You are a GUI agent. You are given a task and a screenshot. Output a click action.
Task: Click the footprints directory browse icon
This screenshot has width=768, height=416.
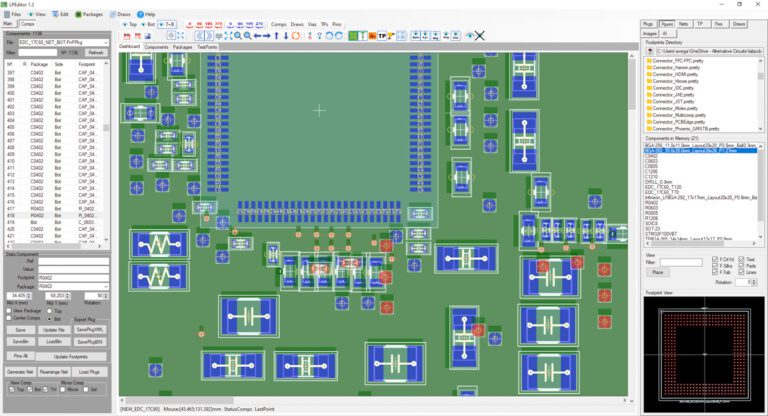pos(650,51)
